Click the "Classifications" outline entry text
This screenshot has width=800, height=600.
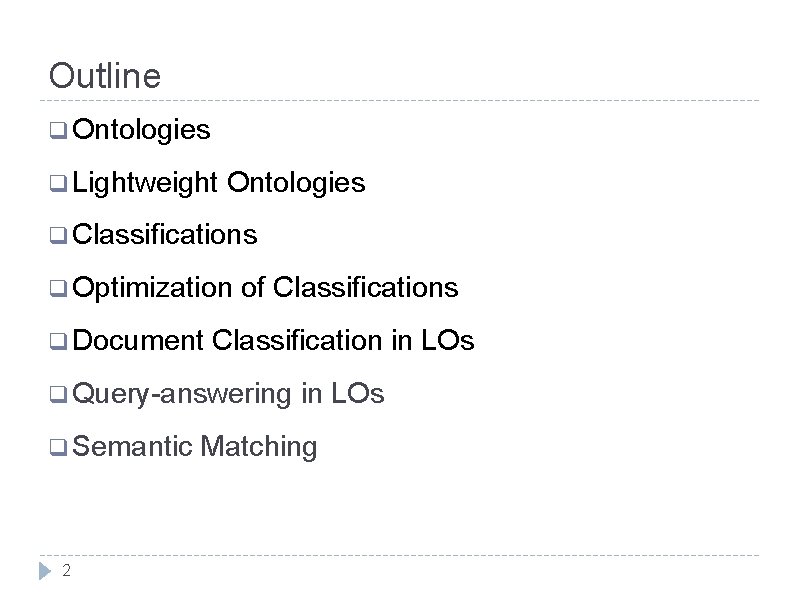click(165, 235)
